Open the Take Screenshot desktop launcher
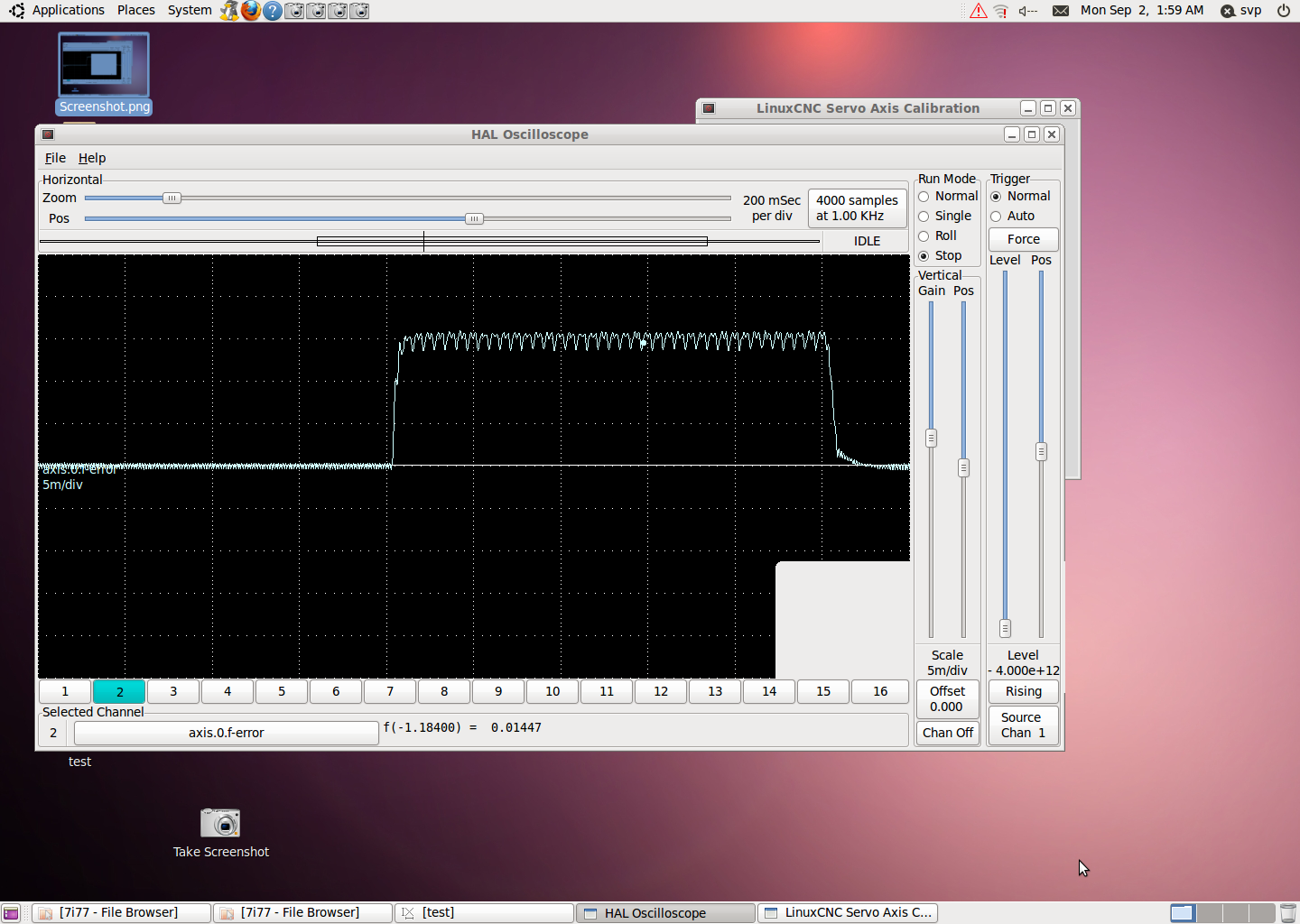 (220, 834)
